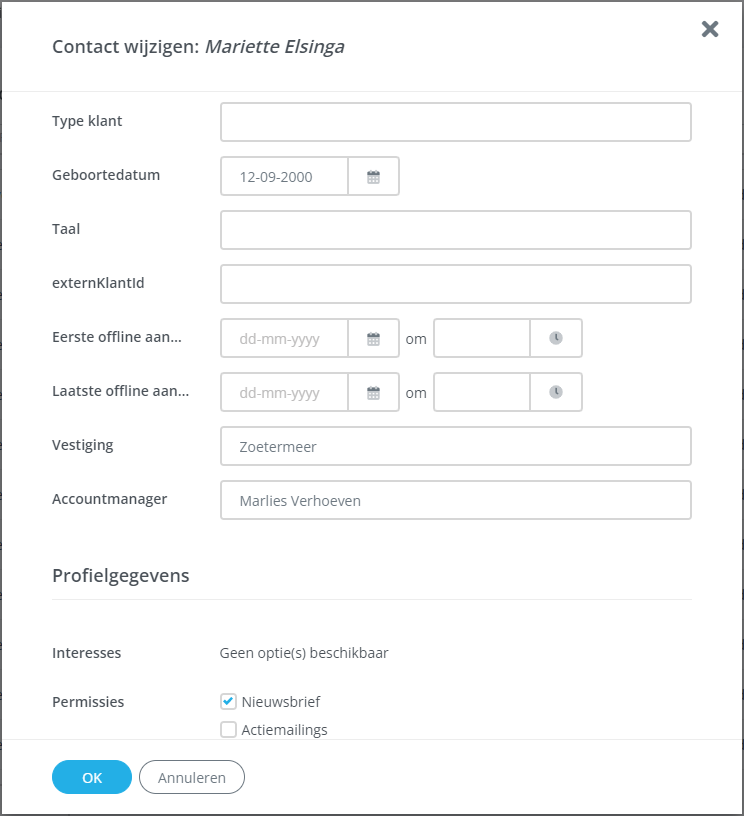Focus the Eerste offline aankoop time input

coord(482,339)
